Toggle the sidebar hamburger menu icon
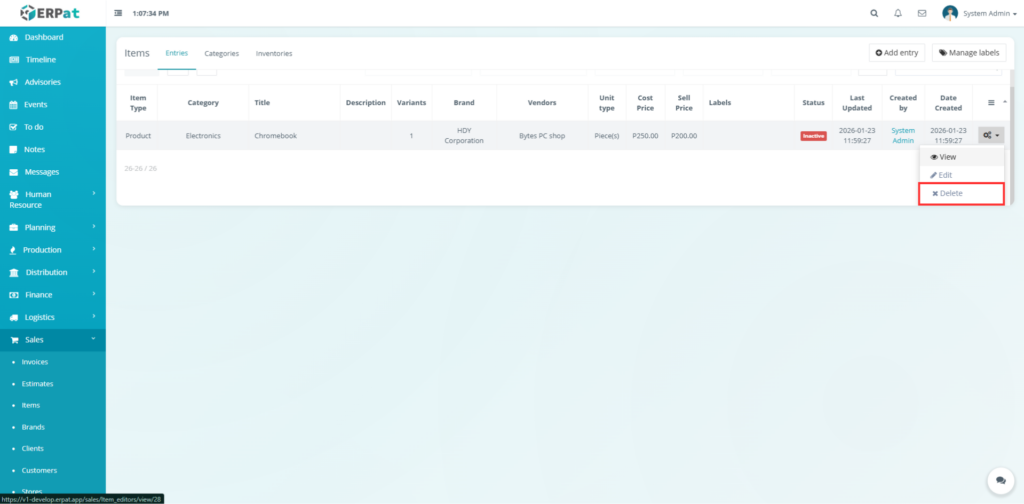 119,13
